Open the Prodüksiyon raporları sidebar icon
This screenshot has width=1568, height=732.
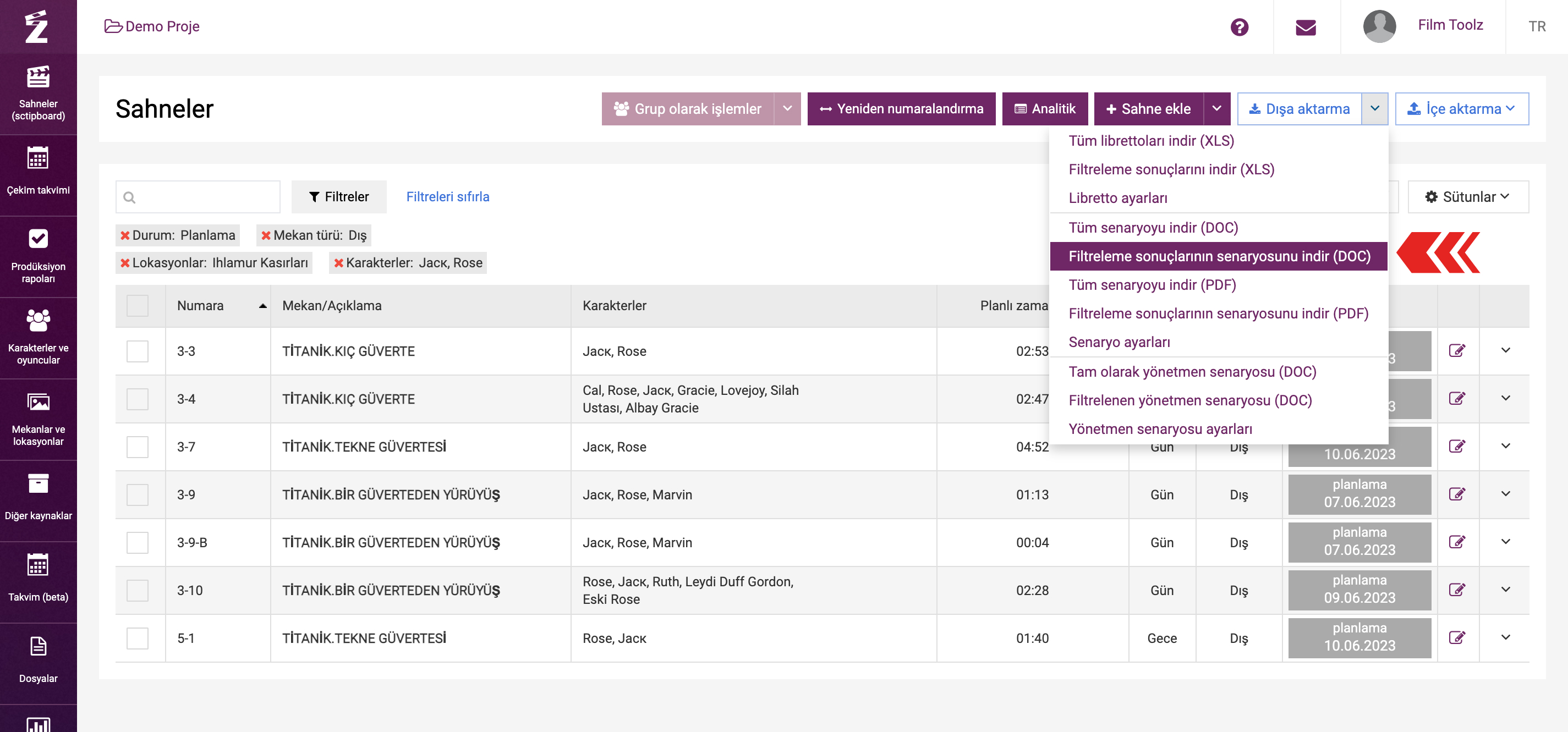[38, 239]
